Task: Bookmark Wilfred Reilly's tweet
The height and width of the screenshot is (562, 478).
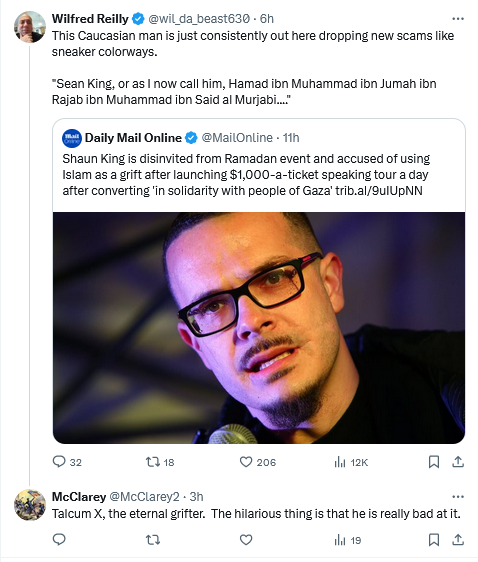Action: click(x=434, y=462)
